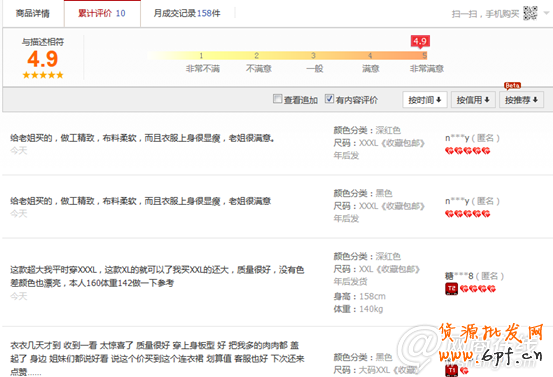
Task: Click the T2 member badge of 糖***8
Action: tap(451, 289)
